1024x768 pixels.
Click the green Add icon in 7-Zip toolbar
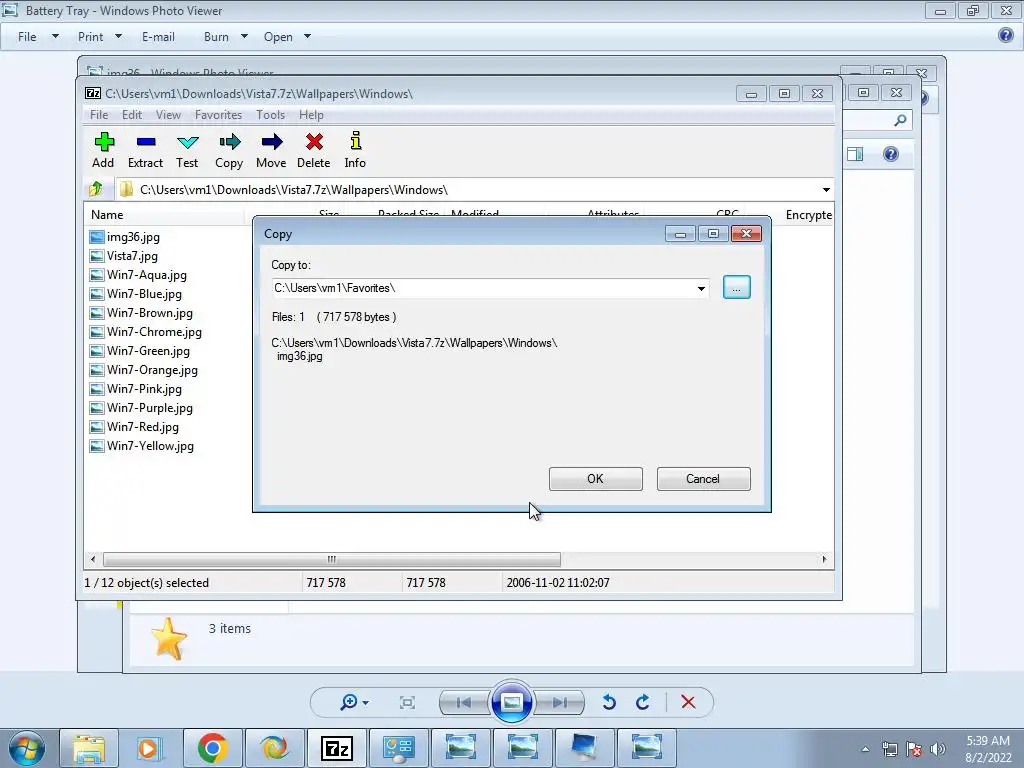pos(104,142)
